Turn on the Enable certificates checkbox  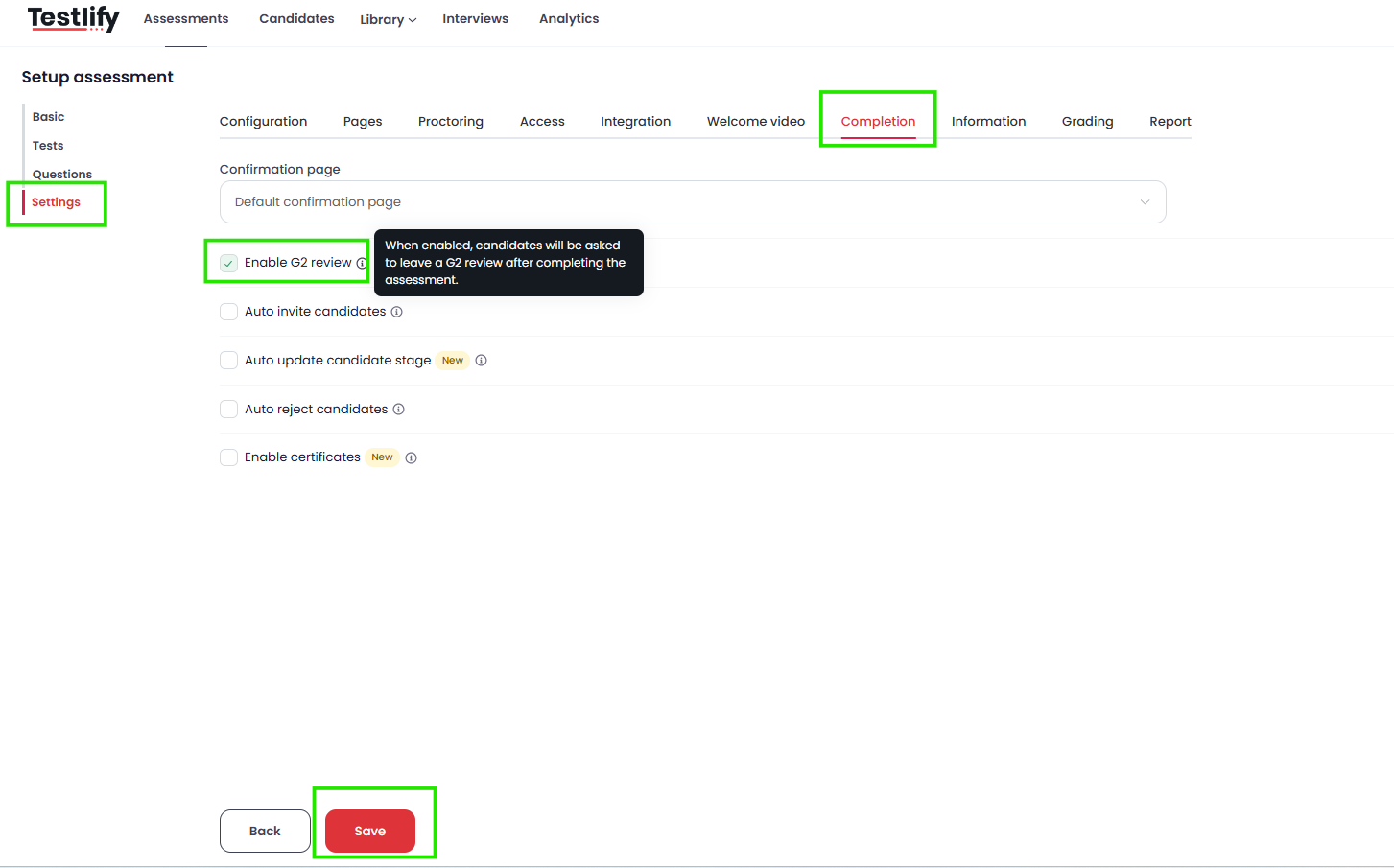coord(228,457)
